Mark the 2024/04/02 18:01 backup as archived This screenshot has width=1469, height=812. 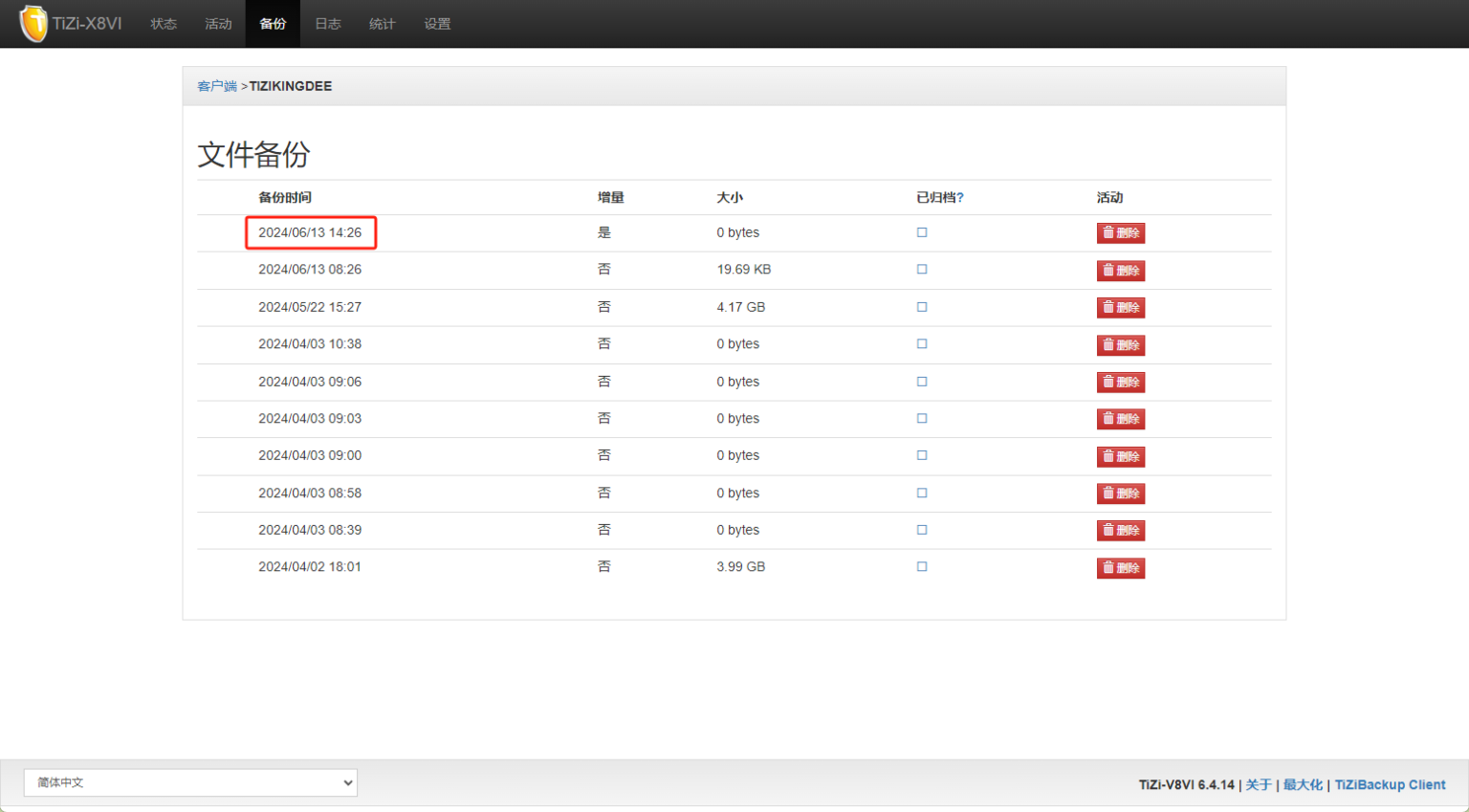tap(922, 567)
